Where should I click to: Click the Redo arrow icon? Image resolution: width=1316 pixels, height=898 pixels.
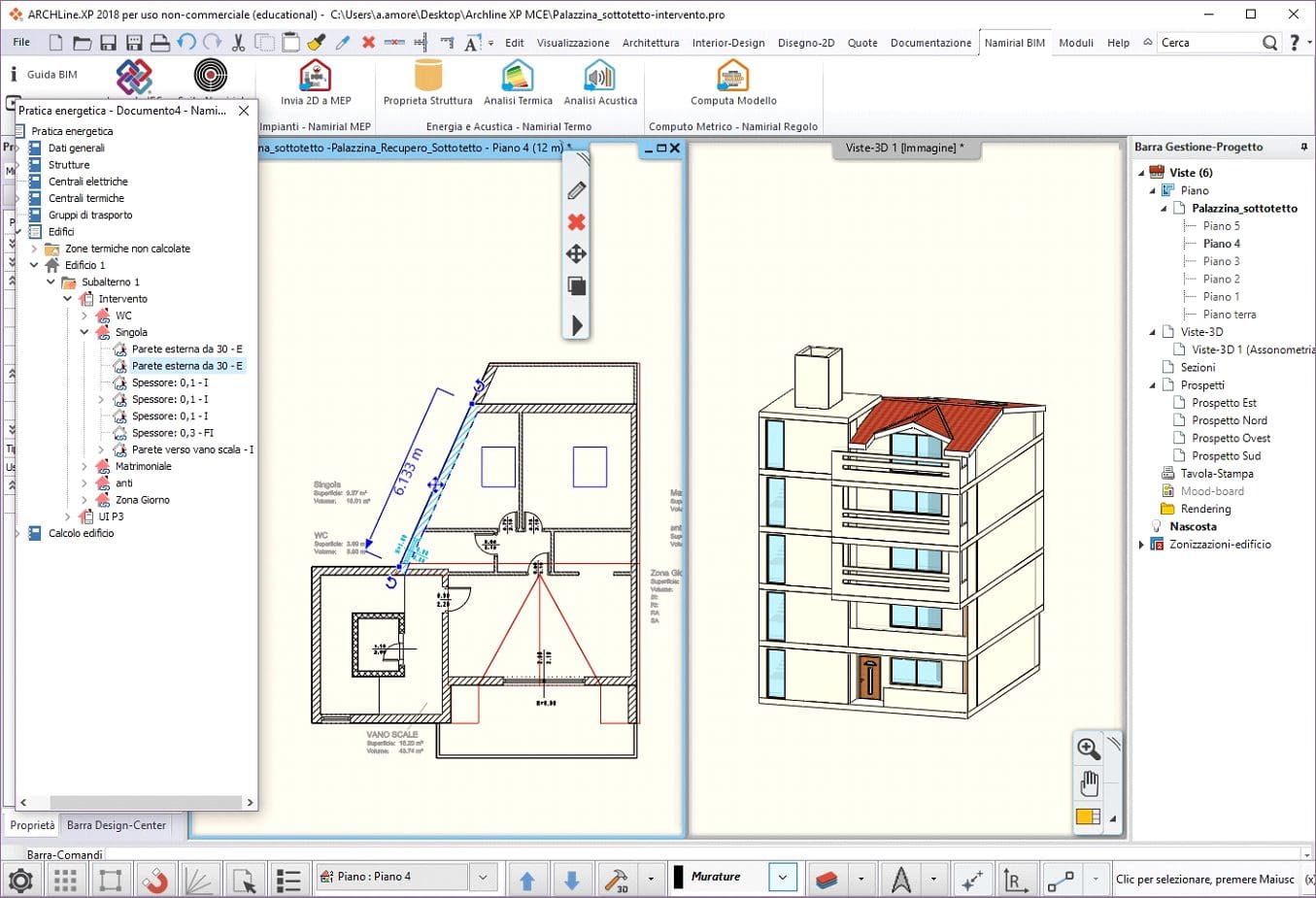point(212,42)
